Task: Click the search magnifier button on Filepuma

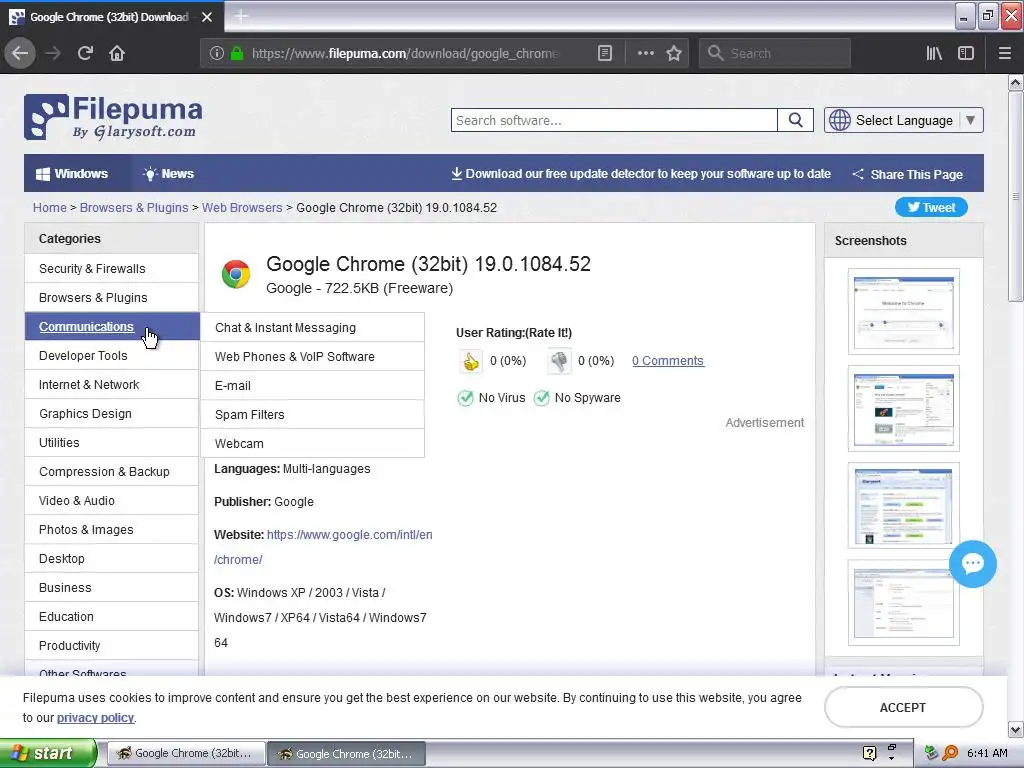Action: [795, 120]
